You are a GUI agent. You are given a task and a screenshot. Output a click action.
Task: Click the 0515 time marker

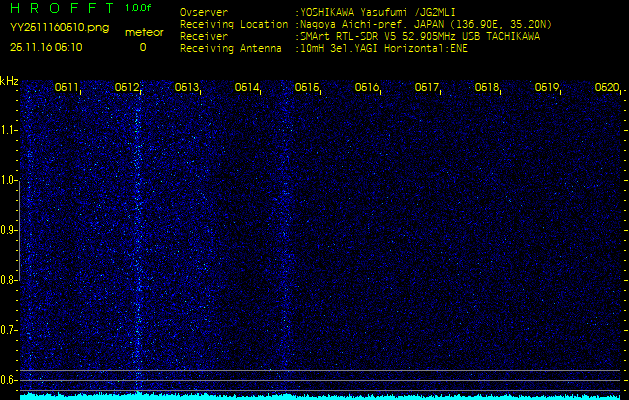tap(306, 87)
